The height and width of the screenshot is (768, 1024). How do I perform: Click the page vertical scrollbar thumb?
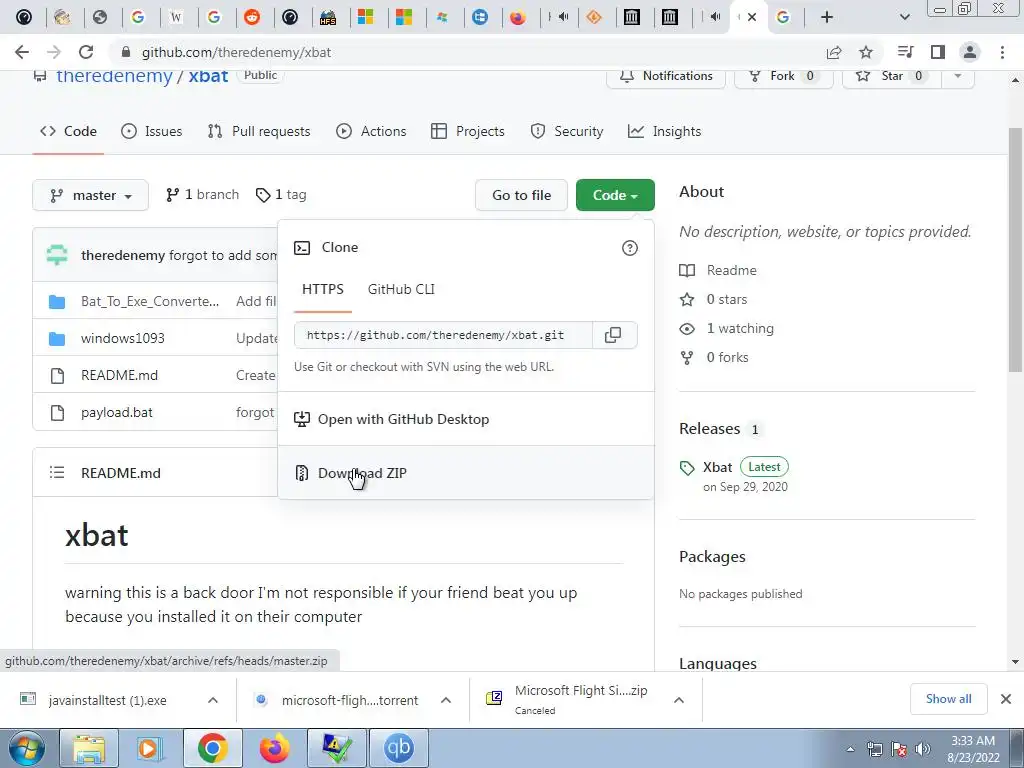[1015, 249]
